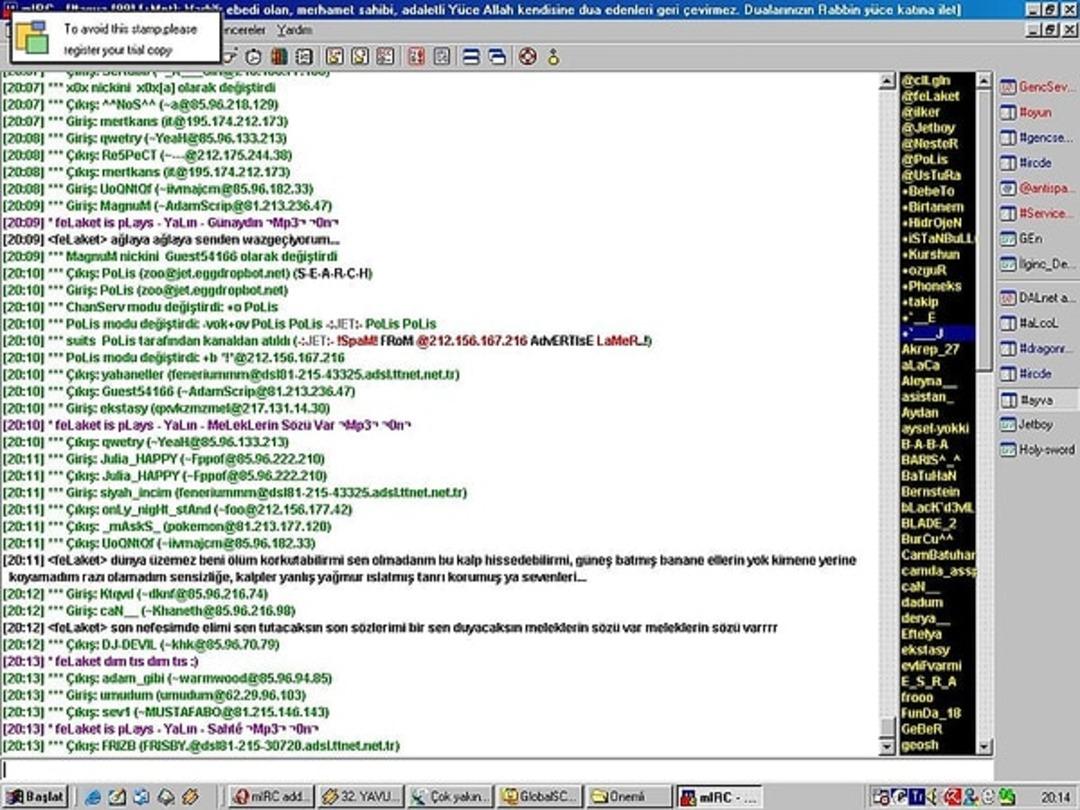Click the chat scrollbar down arrow
Viewport: 1080px width, 810px height.
click(x=888, y=745)
